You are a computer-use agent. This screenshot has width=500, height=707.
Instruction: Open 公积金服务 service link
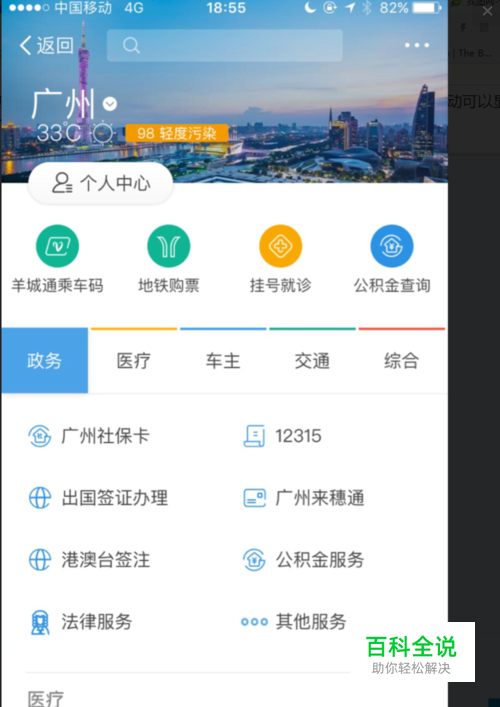click(x=320, y=560)
